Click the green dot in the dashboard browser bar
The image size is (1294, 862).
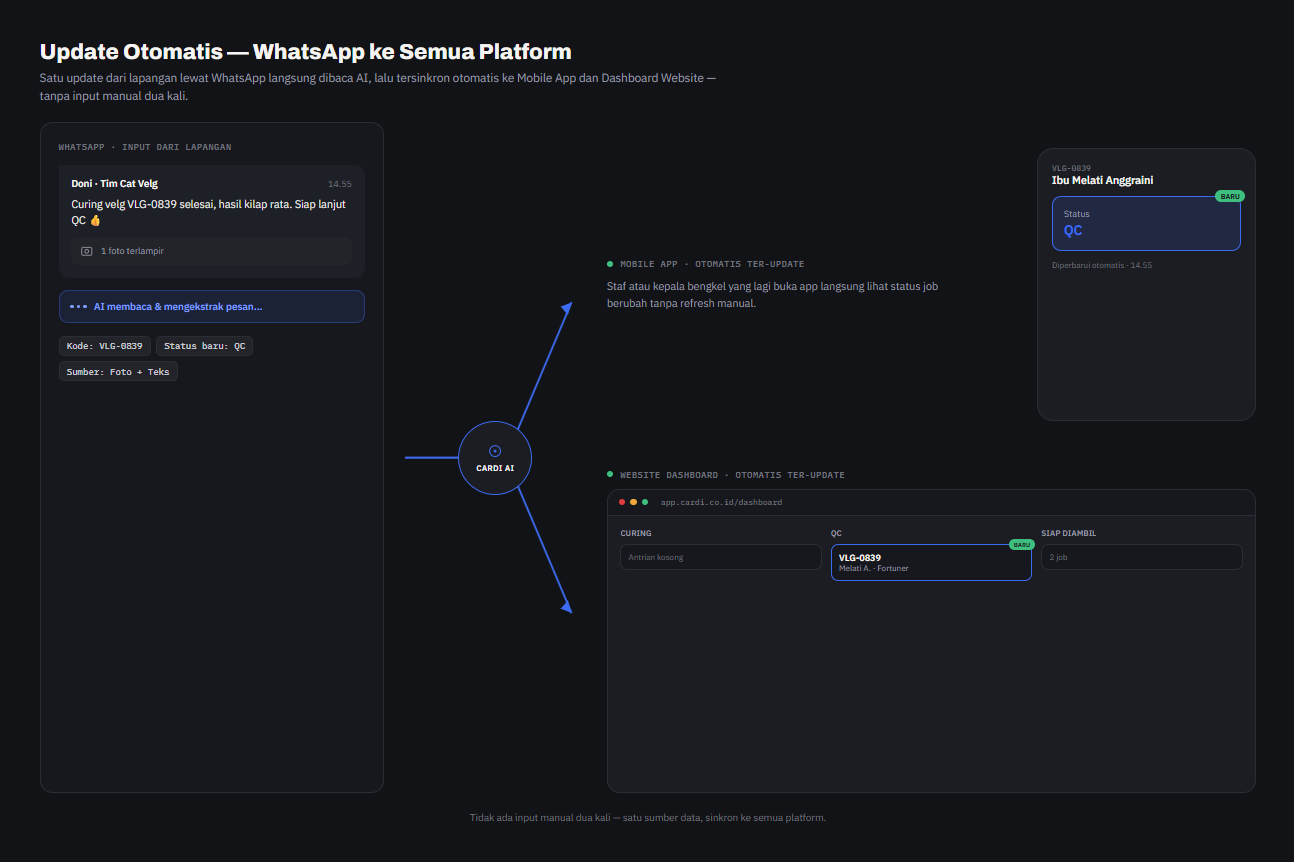click(645, 502)
